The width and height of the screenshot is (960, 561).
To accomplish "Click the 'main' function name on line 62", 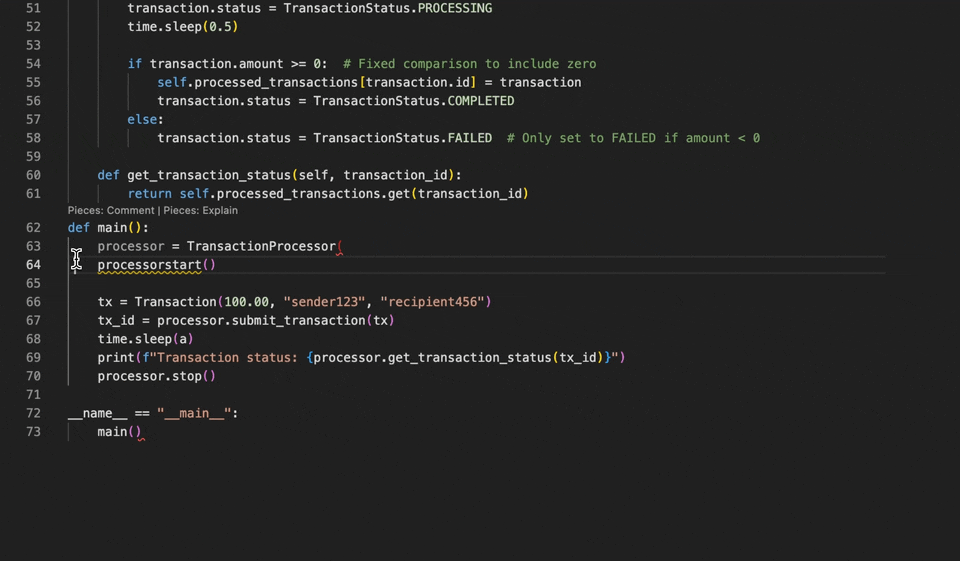I will coord(112,228).
